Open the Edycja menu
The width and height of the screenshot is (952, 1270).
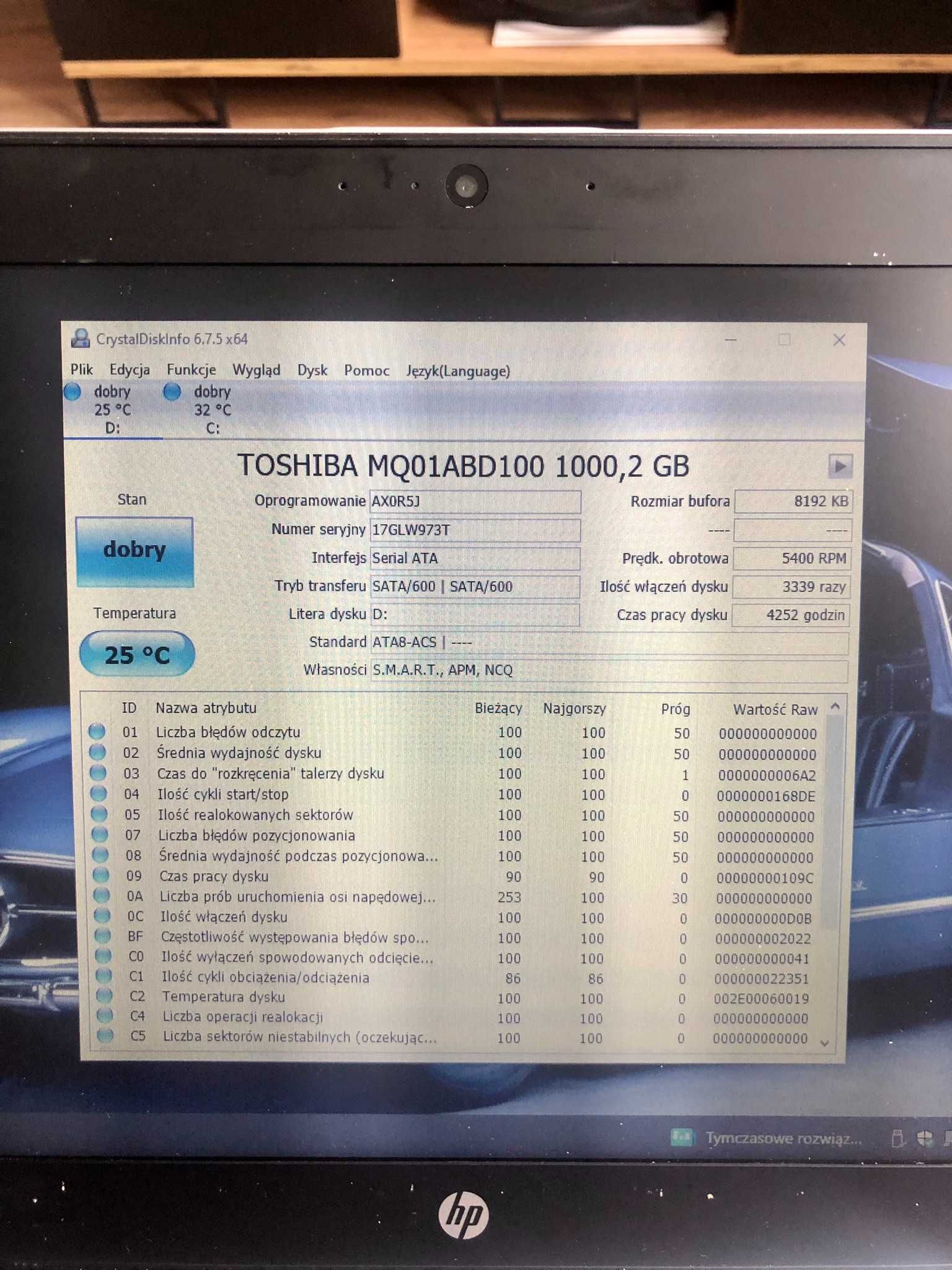coord(130,370)
